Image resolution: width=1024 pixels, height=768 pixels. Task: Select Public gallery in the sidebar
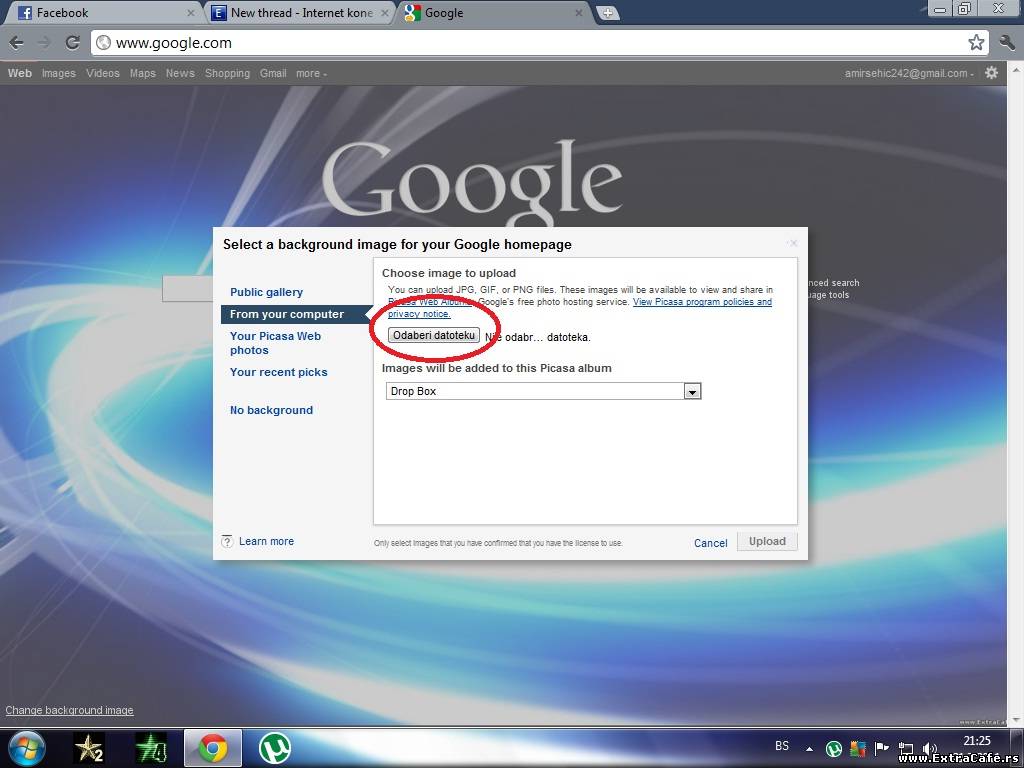[266, 292]
